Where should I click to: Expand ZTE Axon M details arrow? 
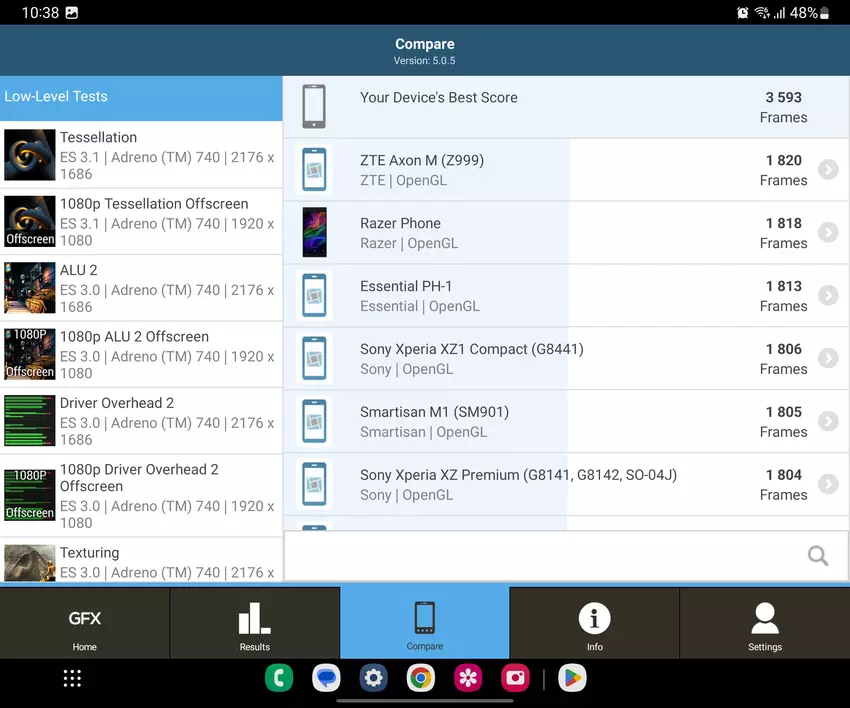[x=827, y=170]
